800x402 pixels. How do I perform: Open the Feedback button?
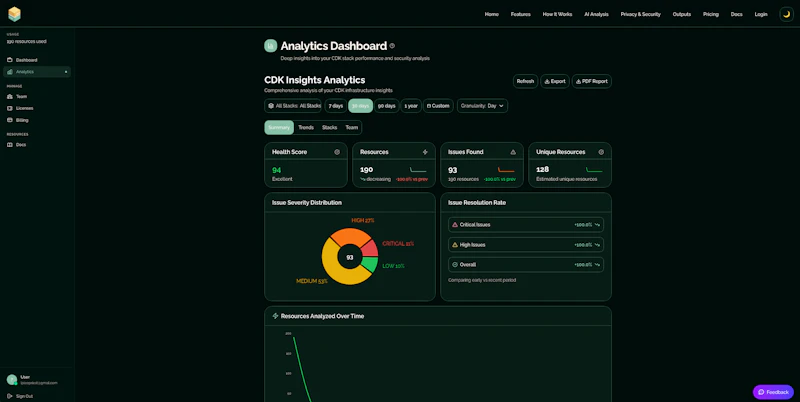click(x=773, y=392)
